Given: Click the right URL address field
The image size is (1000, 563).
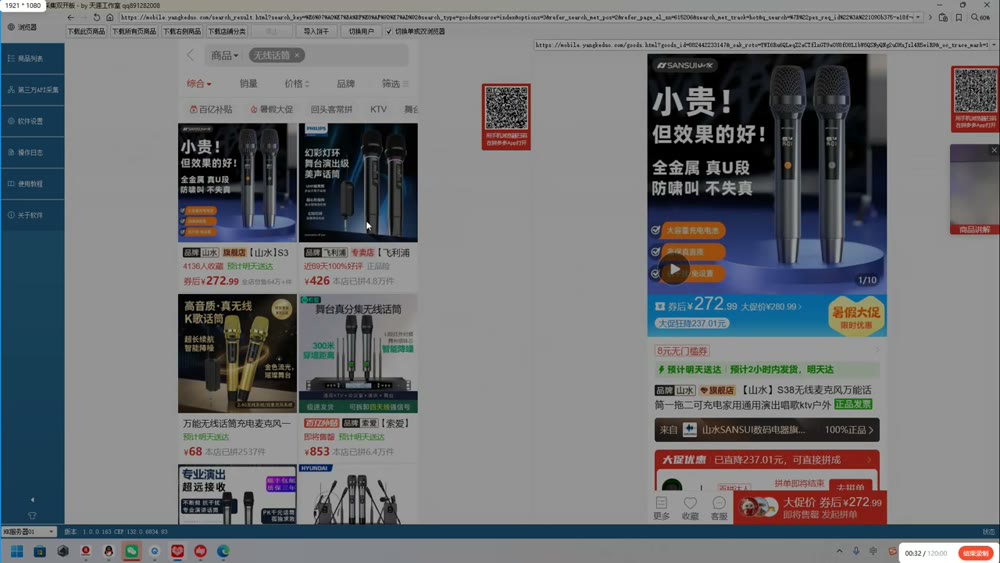Looking at the screenshot, I should pyautogui.click(x=761, y=45).
